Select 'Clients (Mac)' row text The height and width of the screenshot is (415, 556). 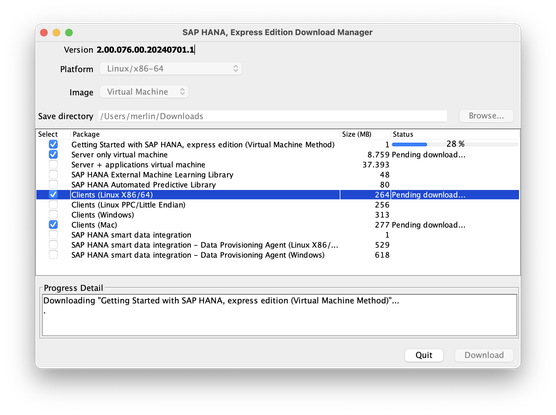pos(94,225)
